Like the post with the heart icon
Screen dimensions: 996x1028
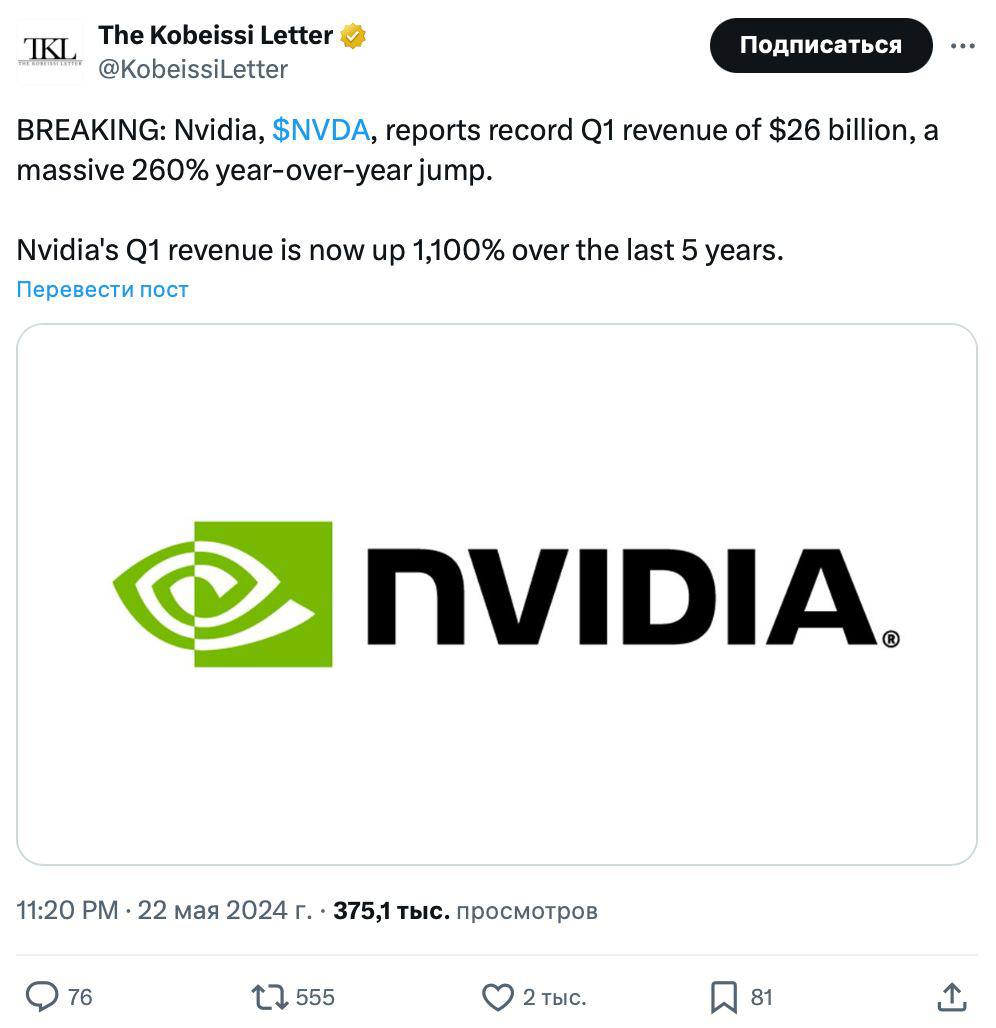[497, 996]
